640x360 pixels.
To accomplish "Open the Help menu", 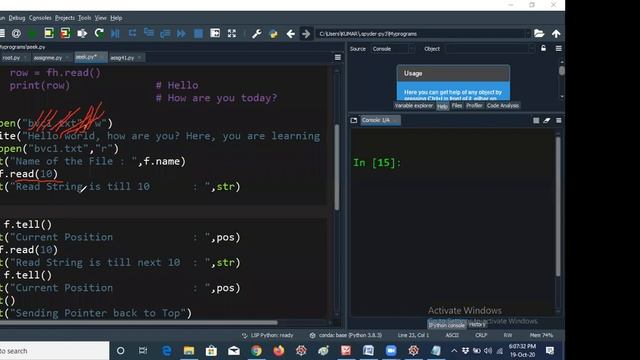I will click(116, 18).
